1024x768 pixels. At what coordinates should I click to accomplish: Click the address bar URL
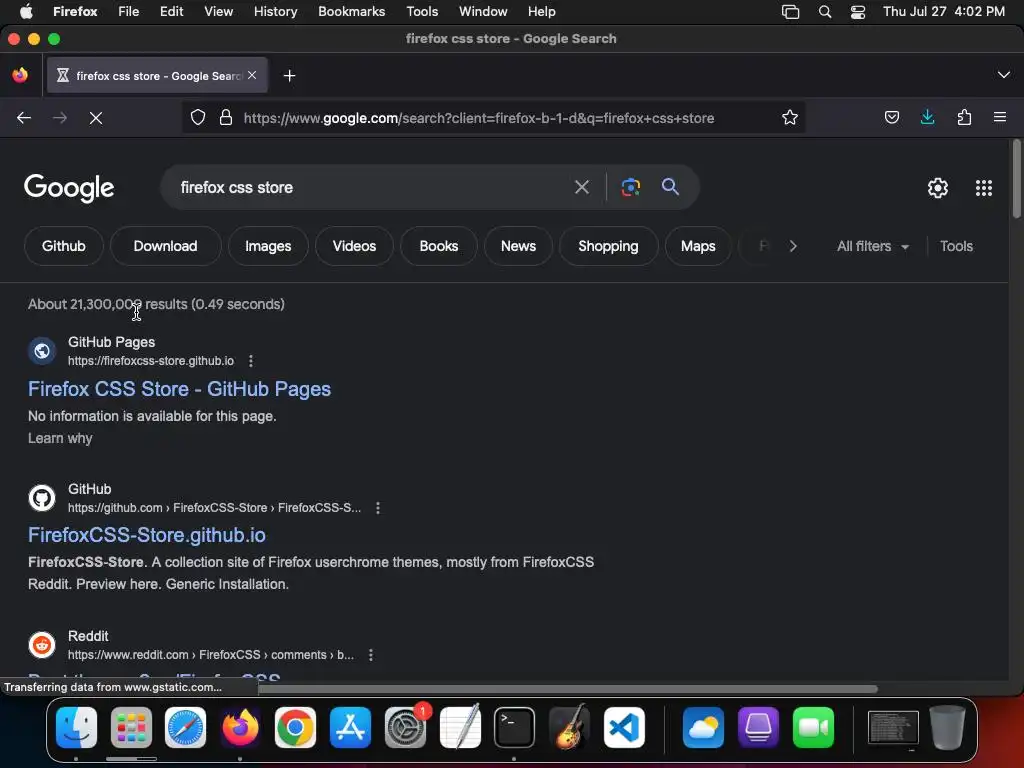tap(479, 118)
